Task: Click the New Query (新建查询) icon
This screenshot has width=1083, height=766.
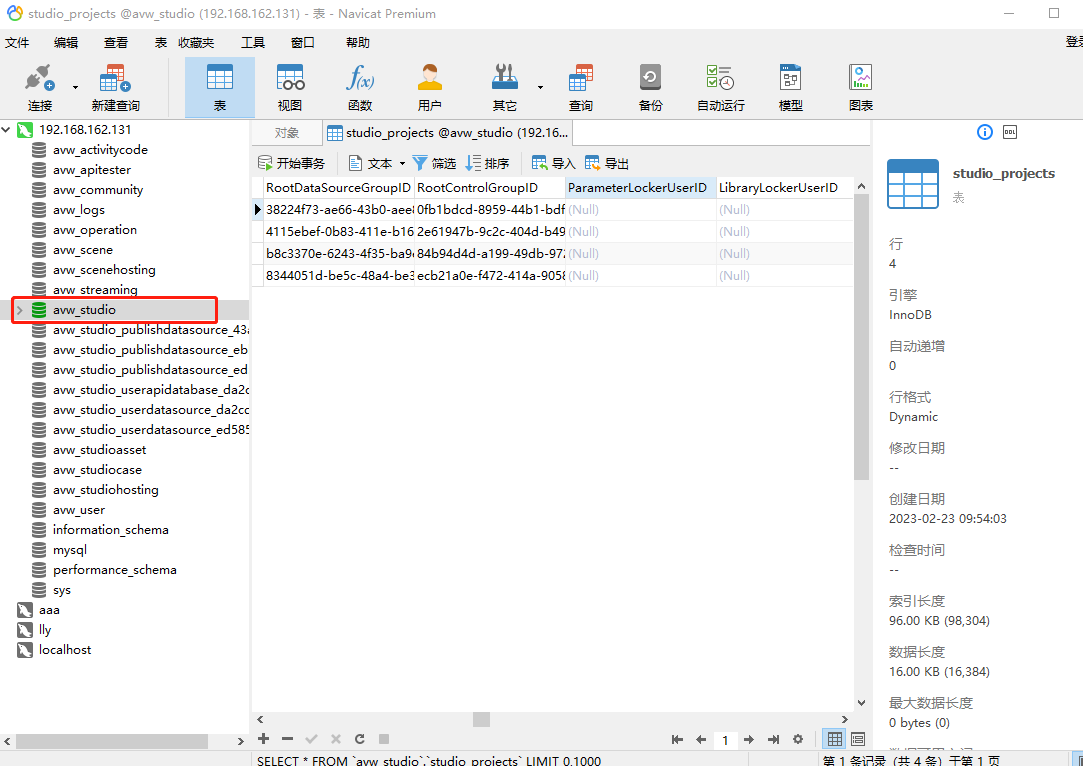Action: point(115,88)
